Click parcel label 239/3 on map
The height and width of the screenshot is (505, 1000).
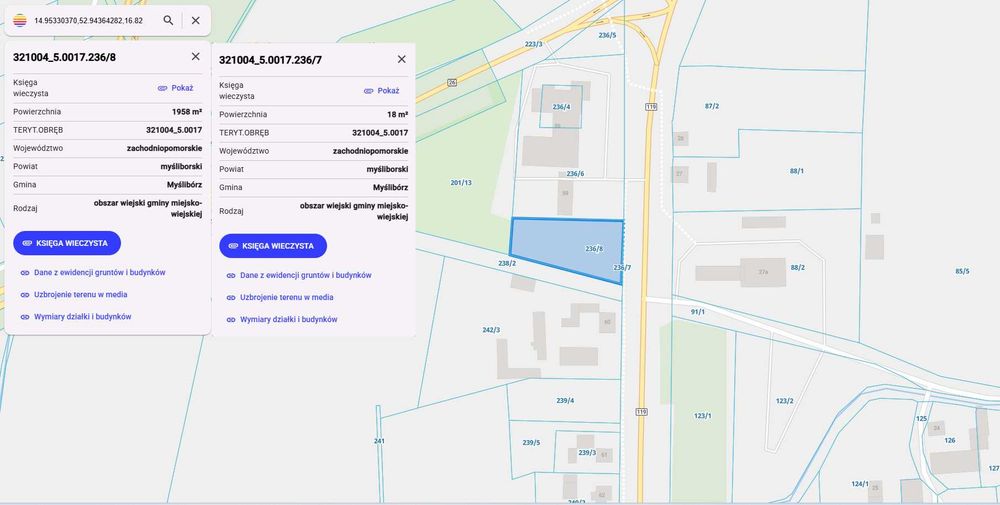coord(587,453)
